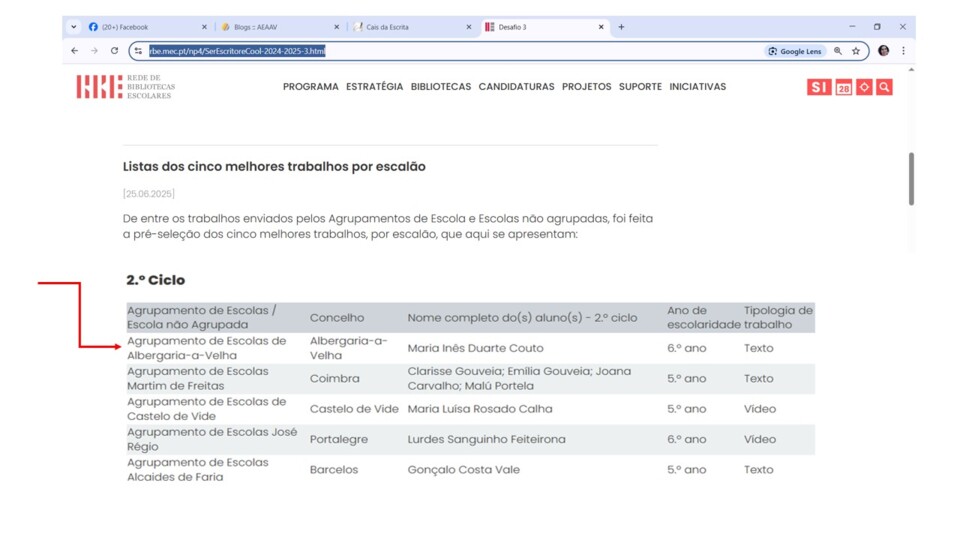960x540 pixels.
Task: Expand the tab search dropdown arrow
Action: tap(73, 27)
